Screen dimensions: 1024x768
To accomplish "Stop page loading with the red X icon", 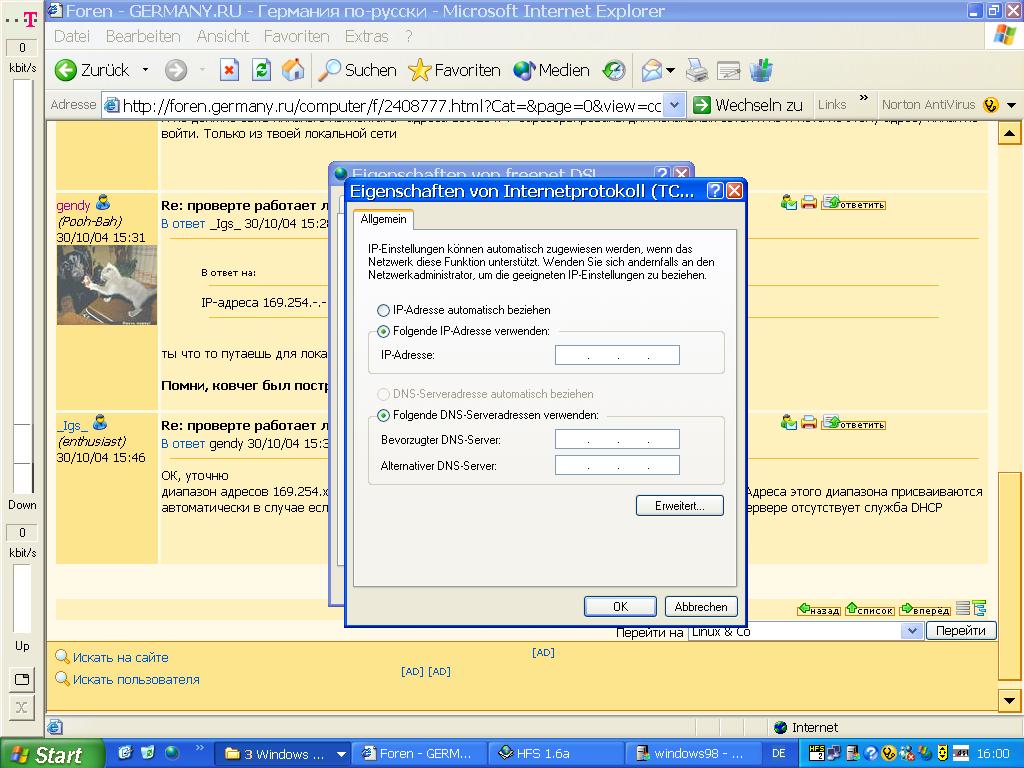I will (x=229, y=70).
